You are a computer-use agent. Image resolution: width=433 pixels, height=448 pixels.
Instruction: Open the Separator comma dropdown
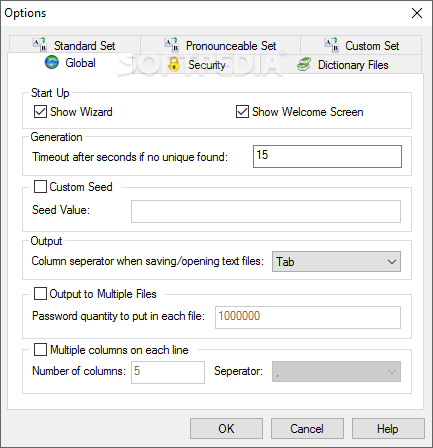point(336,371)
